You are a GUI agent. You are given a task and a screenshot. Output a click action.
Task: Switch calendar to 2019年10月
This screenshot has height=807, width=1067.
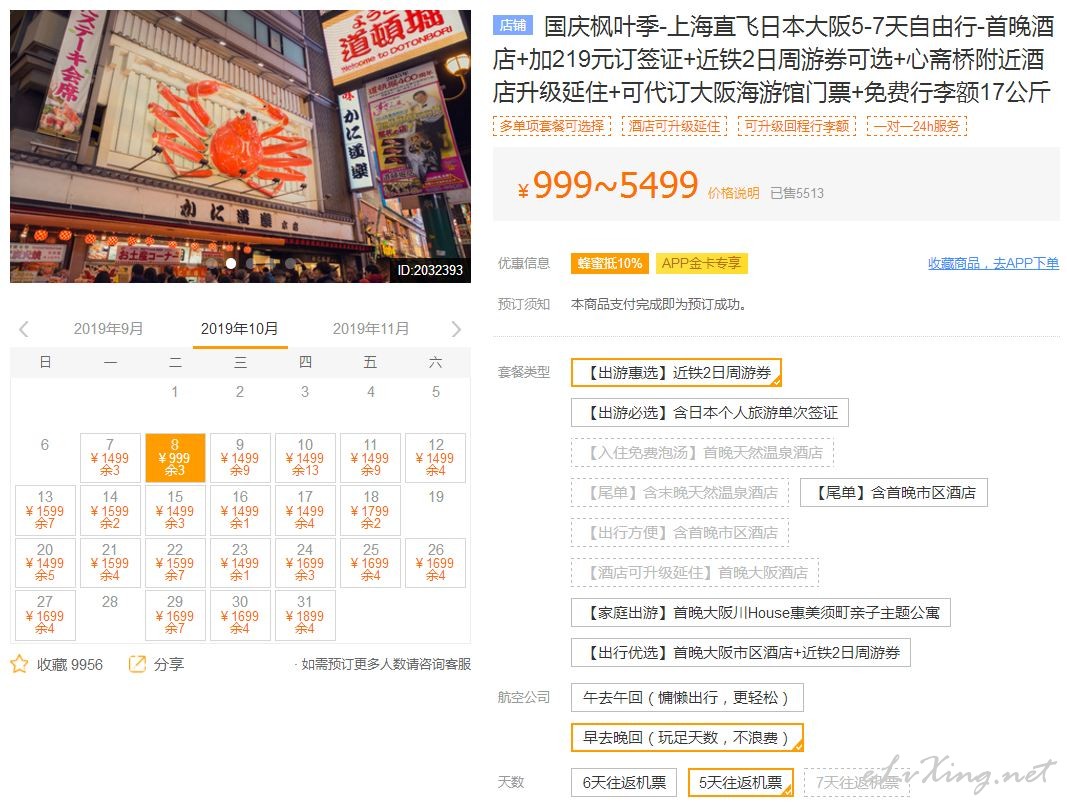pyautogui.click(x=240, y=329)
